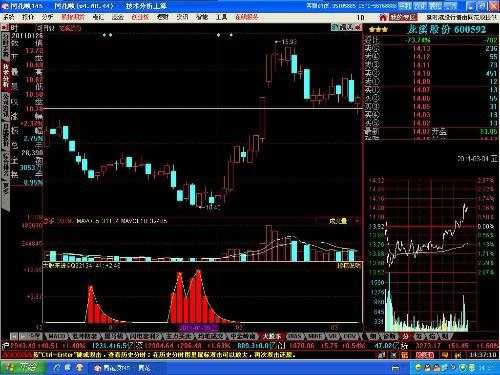Click the Internet Explorer quick launch icon
500x375 pixels.
[x=57, y=368]
